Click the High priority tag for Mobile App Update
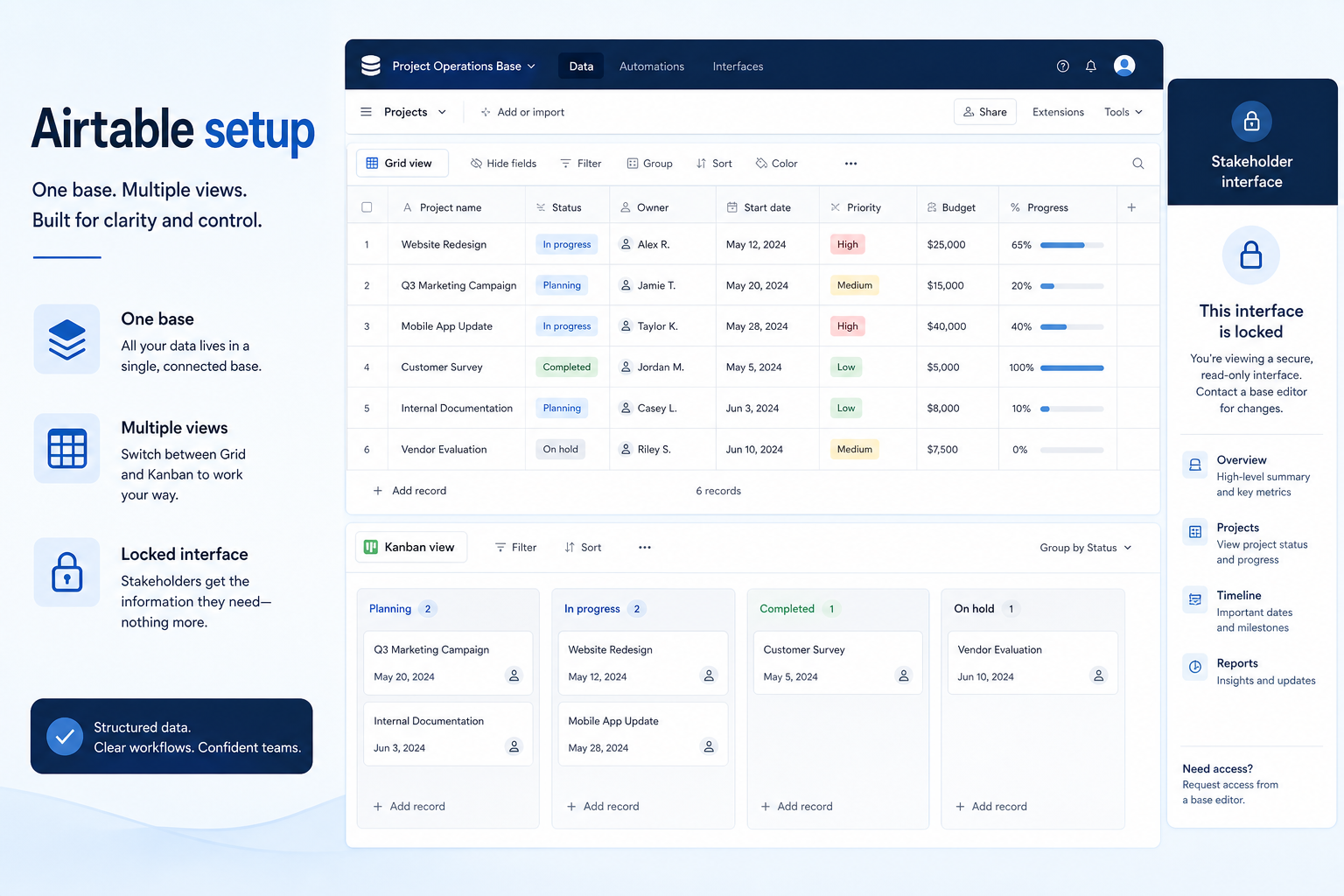1344x896 pixels. point(847,326)
